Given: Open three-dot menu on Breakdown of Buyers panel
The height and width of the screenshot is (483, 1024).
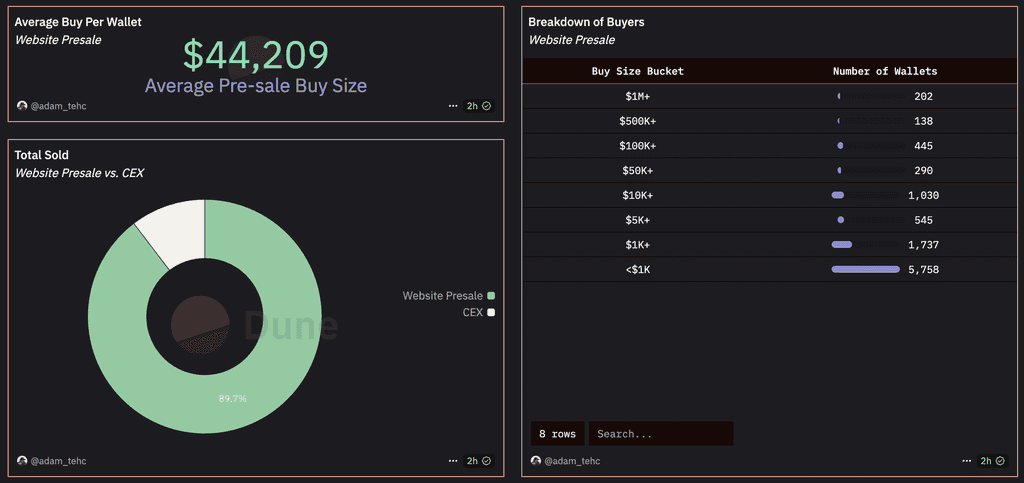Looking at the screenshot, I should pos(967,461).
